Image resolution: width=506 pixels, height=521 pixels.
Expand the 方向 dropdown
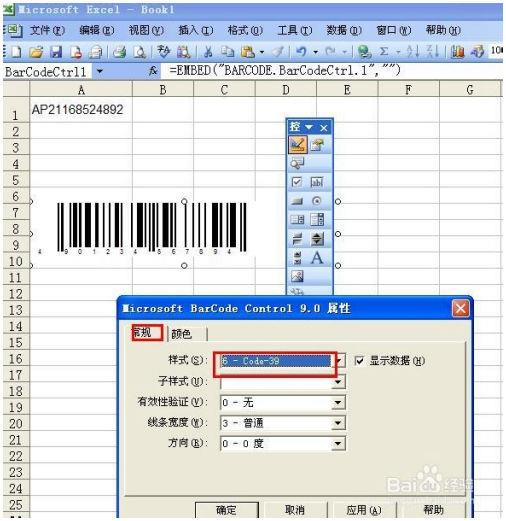[338, 443]
